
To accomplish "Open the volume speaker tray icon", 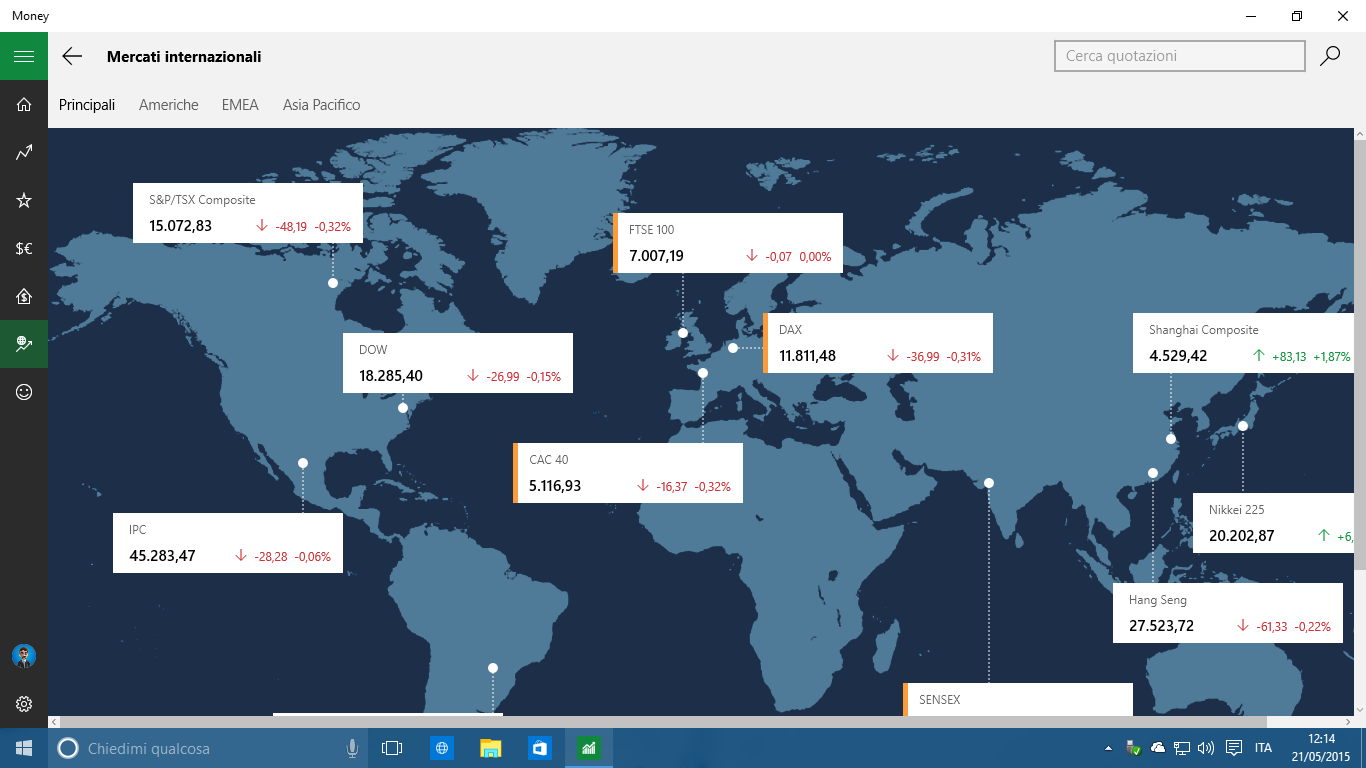I will tap(1206, 748).
